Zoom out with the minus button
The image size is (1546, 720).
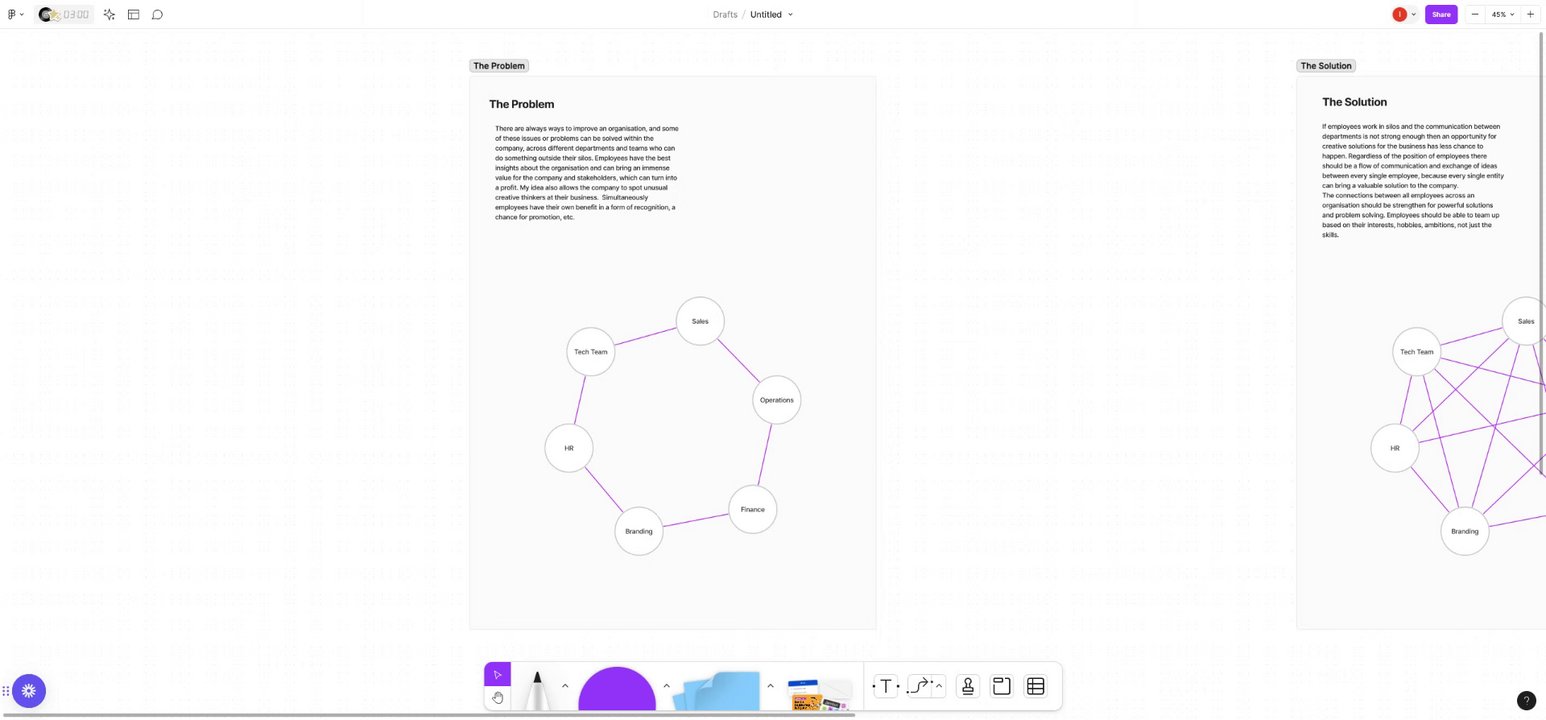(x=1475, y=14)
